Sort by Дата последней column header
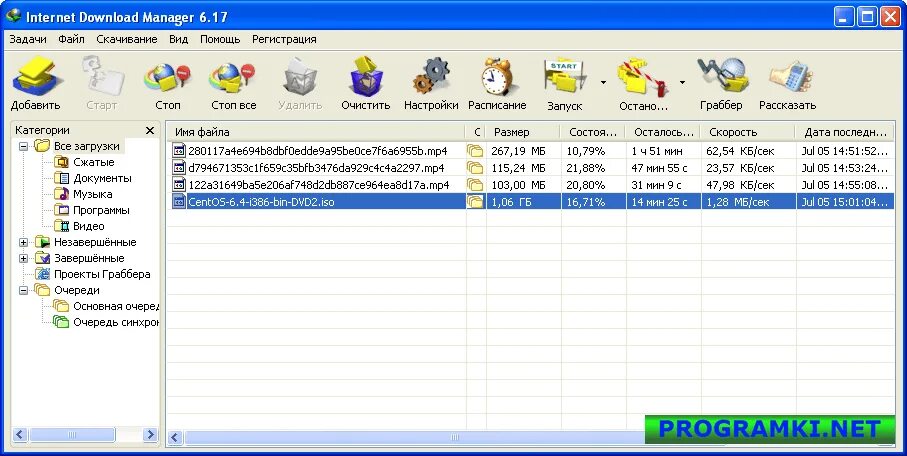907x456 pixels. pos(845,132)
